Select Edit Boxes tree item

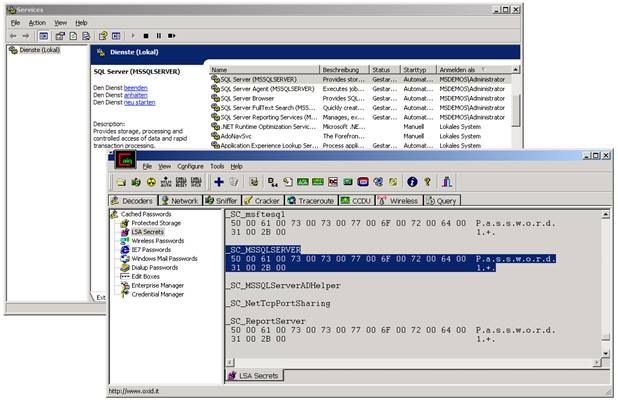[x=145, y=277]
